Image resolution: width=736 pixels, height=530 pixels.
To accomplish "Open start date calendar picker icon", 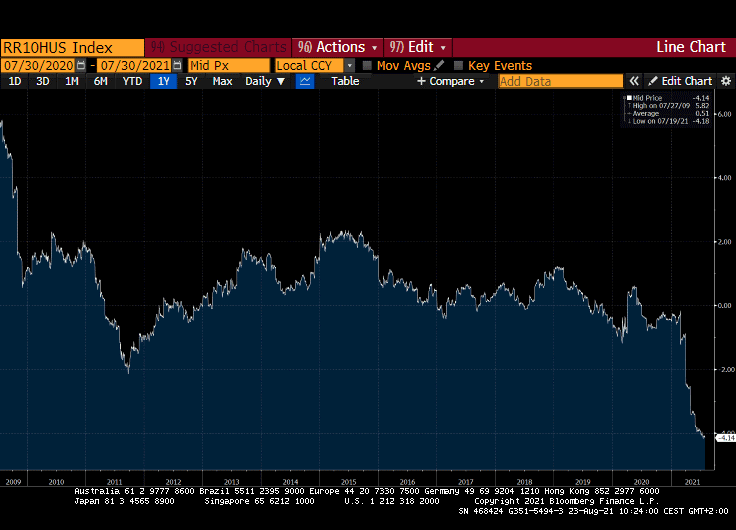I will tap(80, 65).
